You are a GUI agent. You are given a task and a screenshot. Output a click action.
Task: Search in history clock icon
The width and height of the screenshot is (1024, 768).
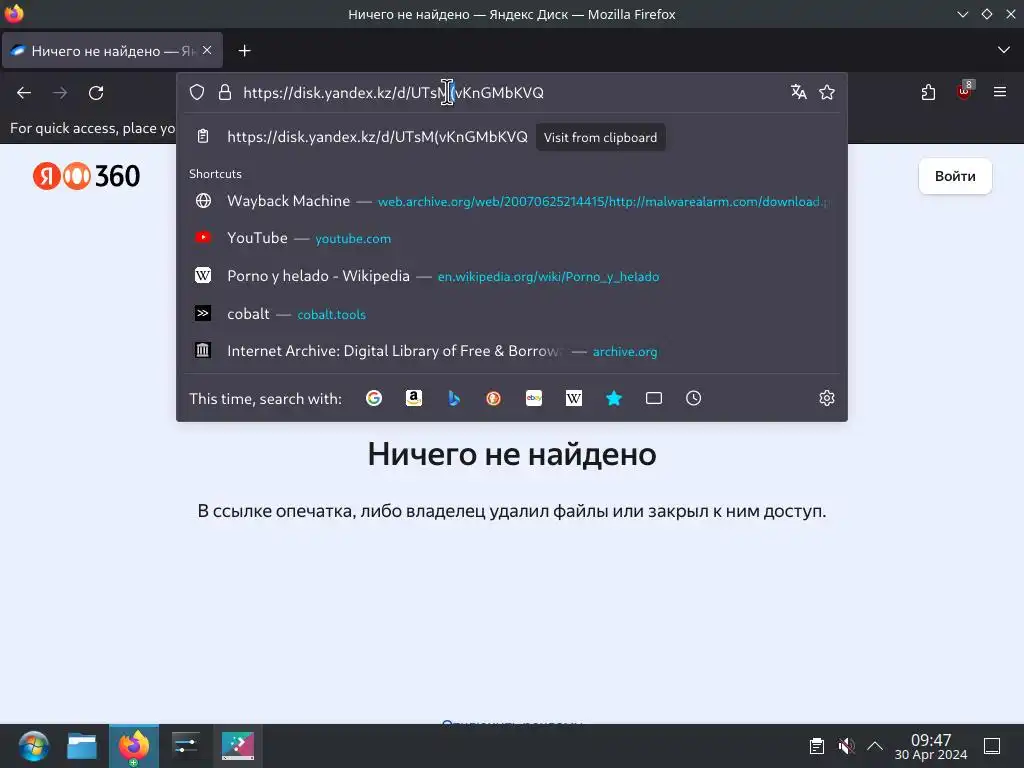coord(694,398)
